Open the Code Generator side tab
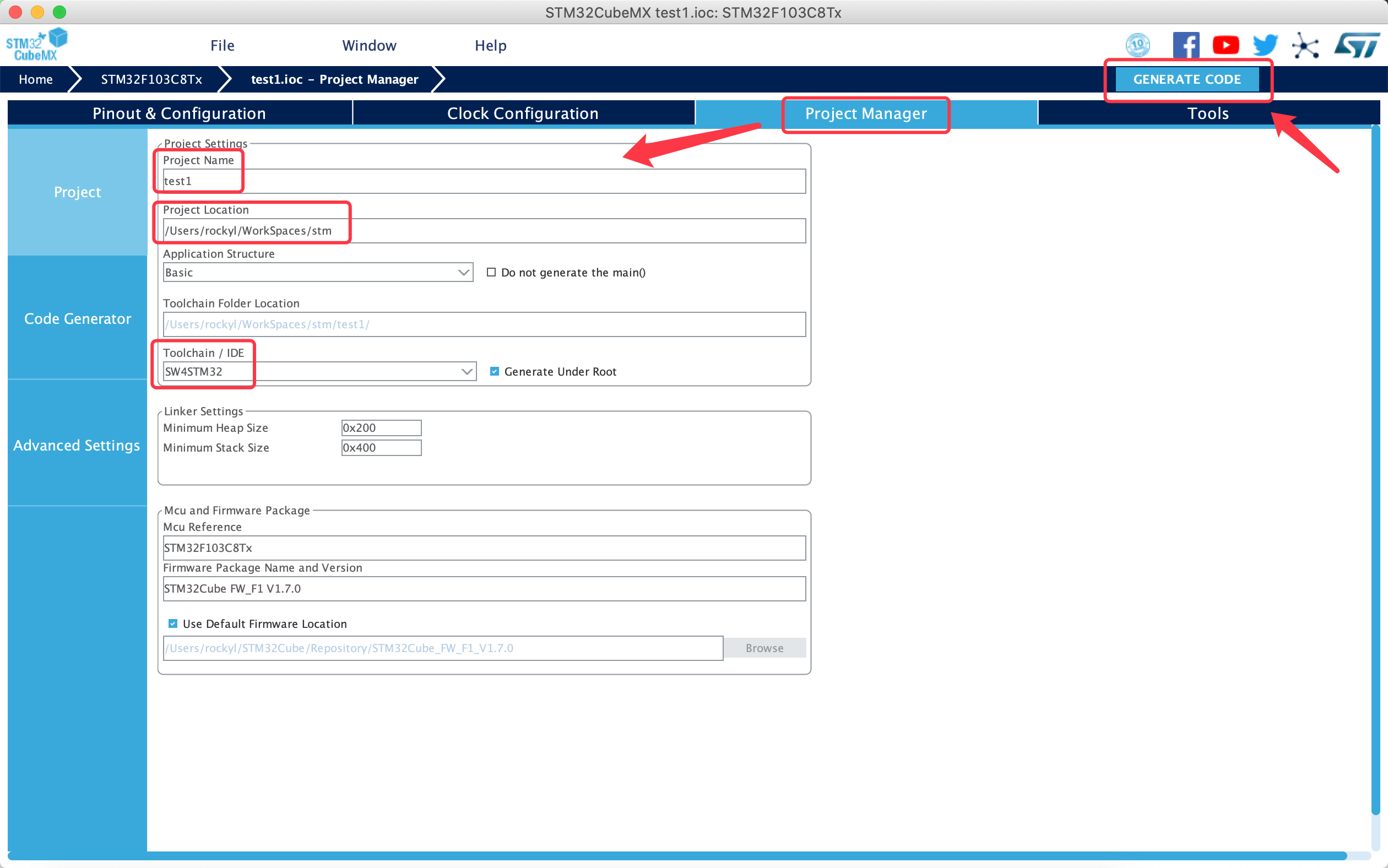 78,318
